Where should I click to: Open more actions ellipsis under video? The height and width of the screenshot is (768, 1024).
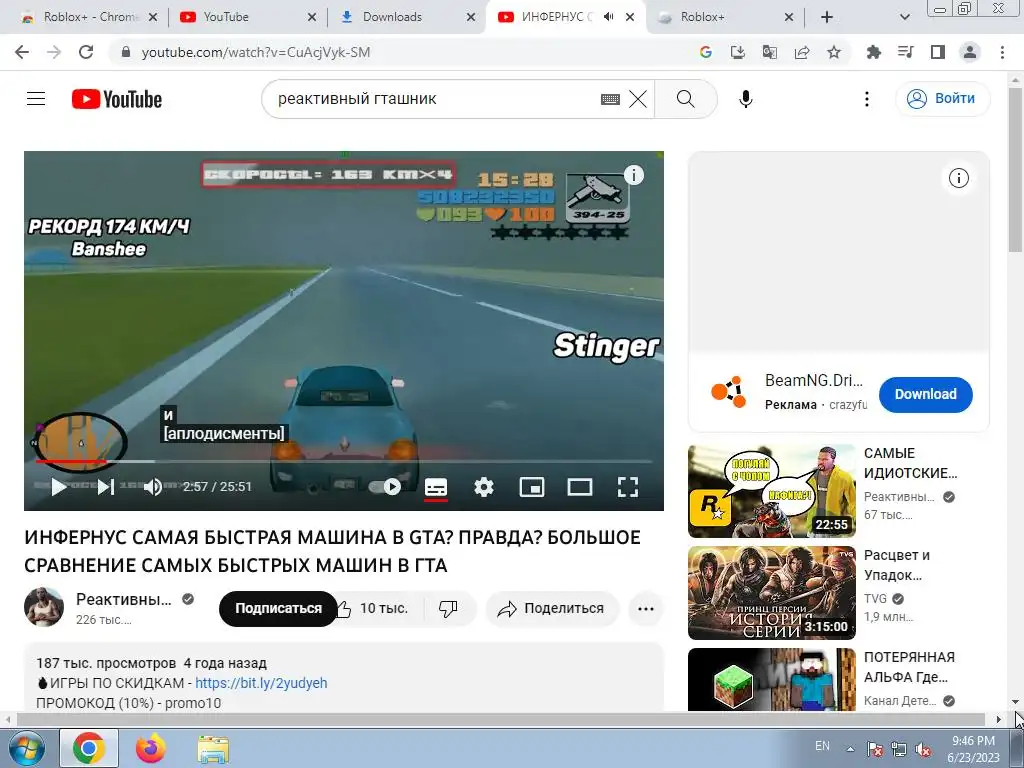[x=646, y=609]
